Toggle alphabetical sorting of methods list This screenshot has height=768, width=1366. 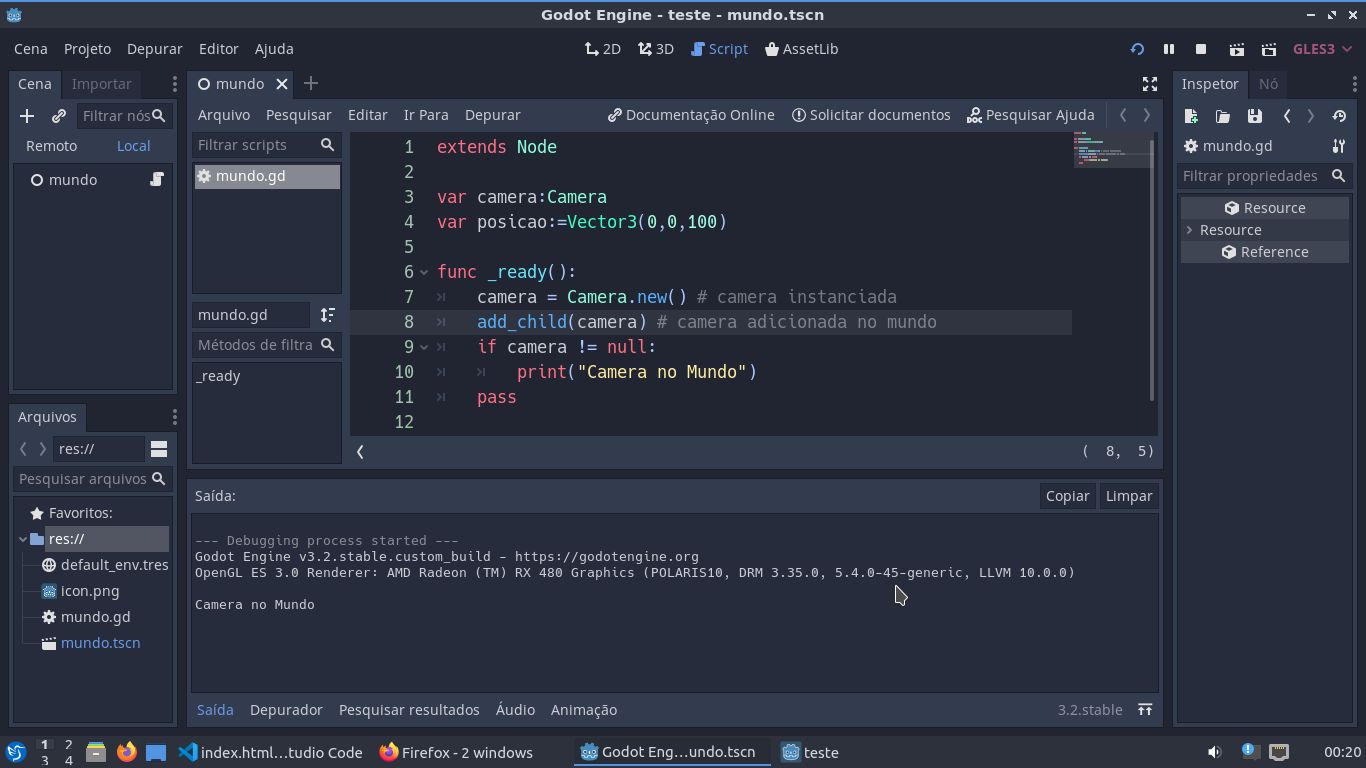[x=328, y=315]
